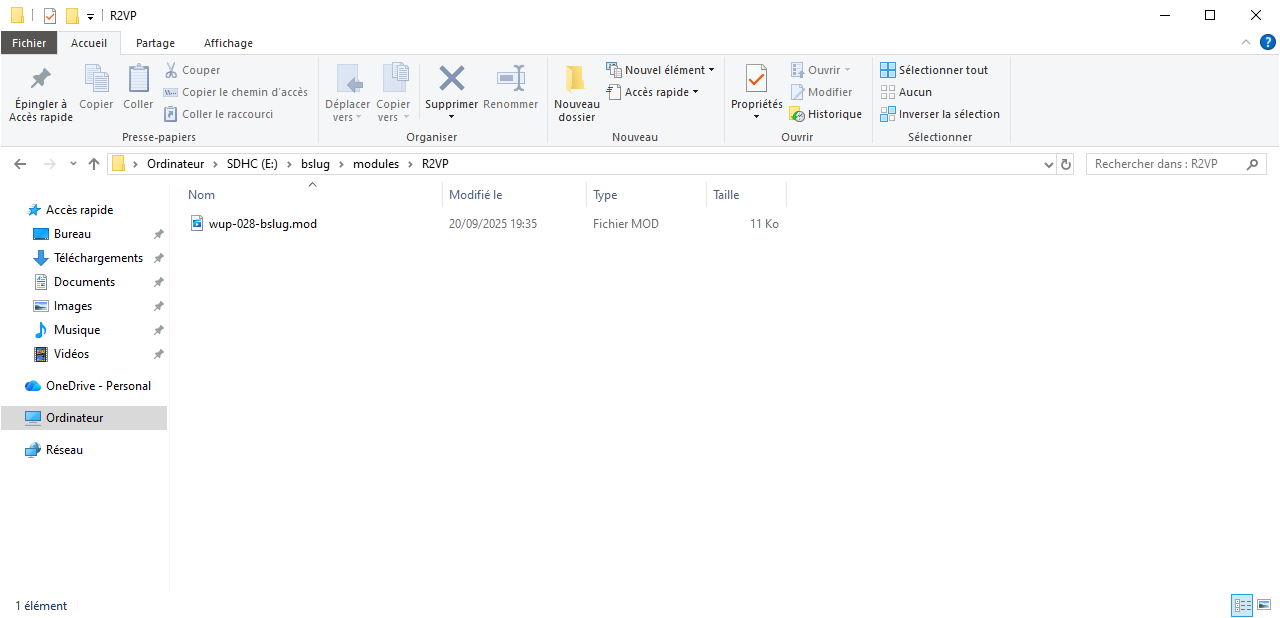Image resolution: width=1280 pixels, height=618 pixels.
Task: Go up one level with up arrow
Action: coord(94,163)
